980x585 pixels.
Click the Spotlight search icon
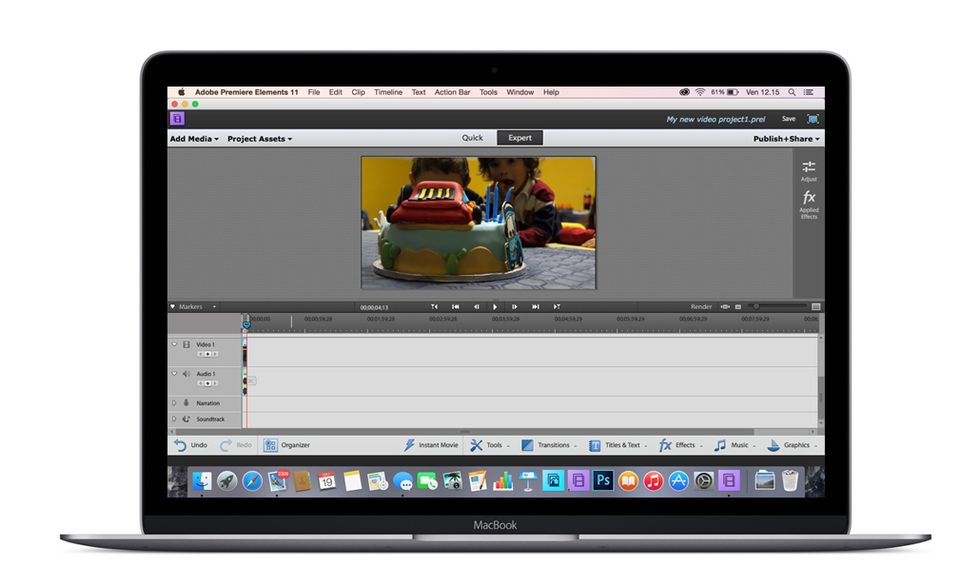[792, 92]
